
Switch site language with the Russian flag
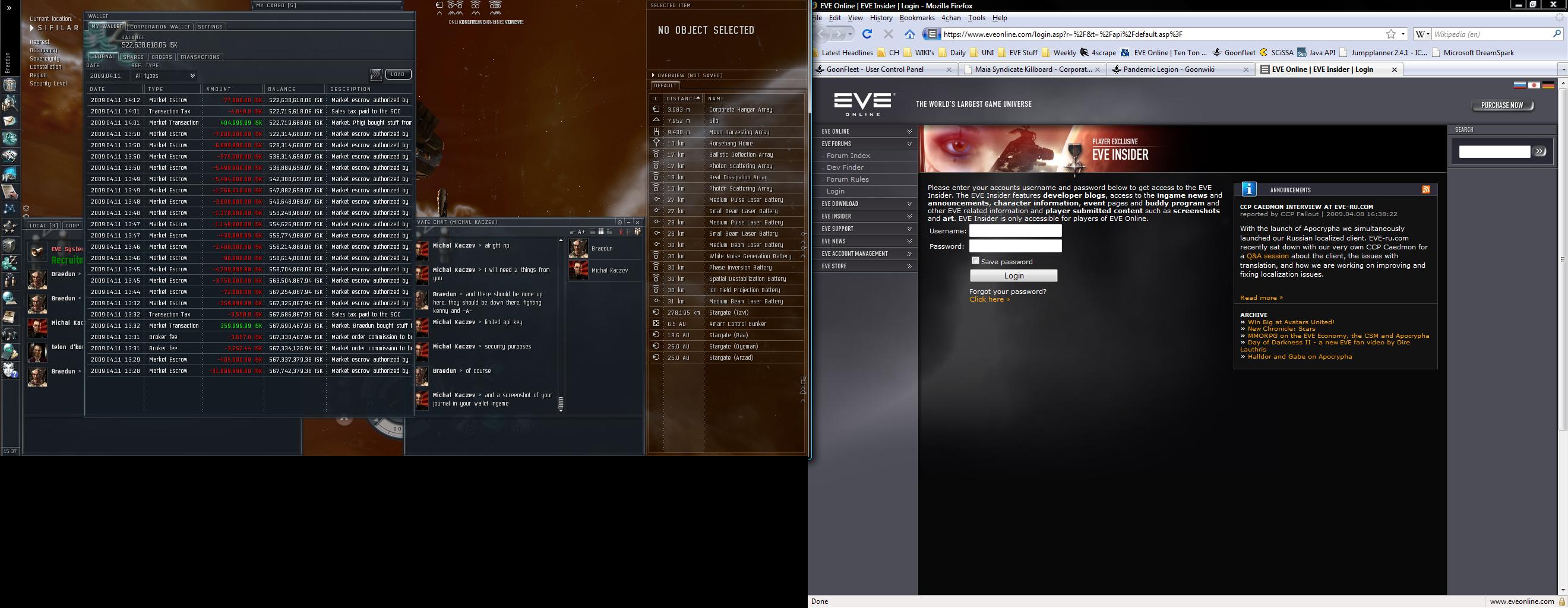click(x=1519, y=85)
